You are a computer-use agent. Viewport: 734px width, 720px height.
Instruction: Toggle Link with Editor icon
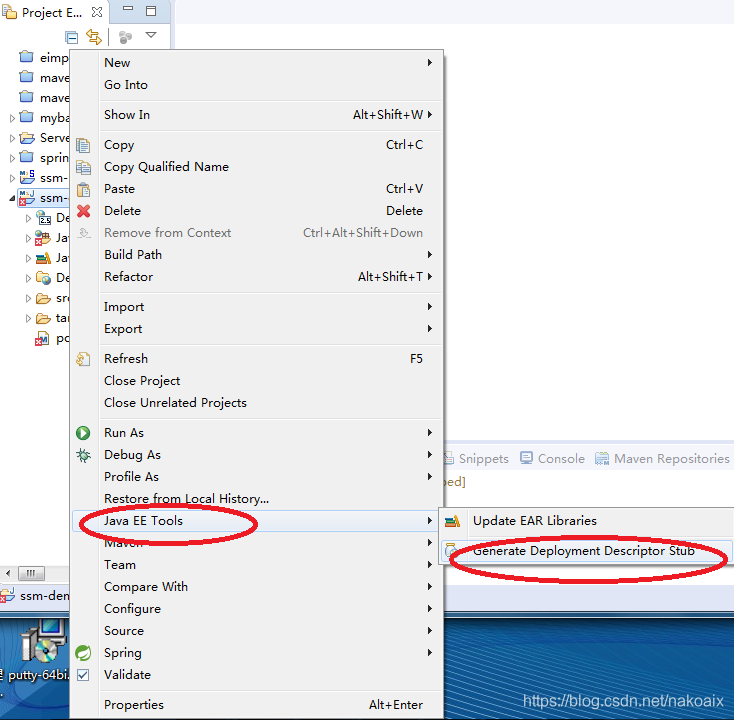pos(94,37)
